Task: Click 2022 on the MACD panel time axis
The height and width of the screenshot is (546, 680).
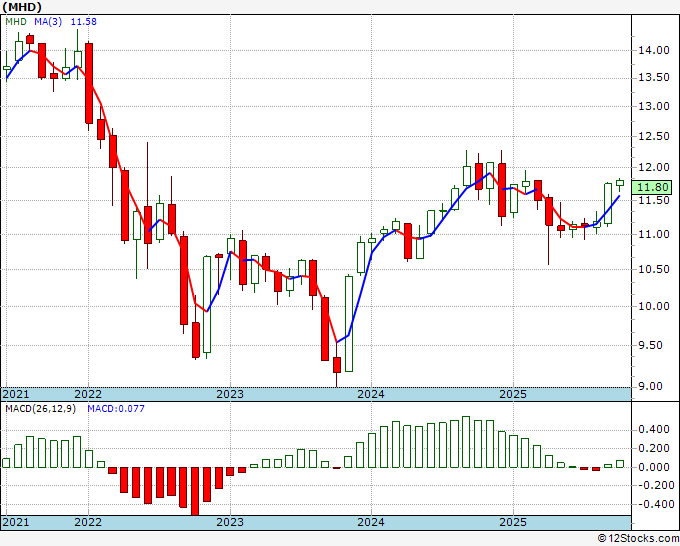Action: (88, 522)
